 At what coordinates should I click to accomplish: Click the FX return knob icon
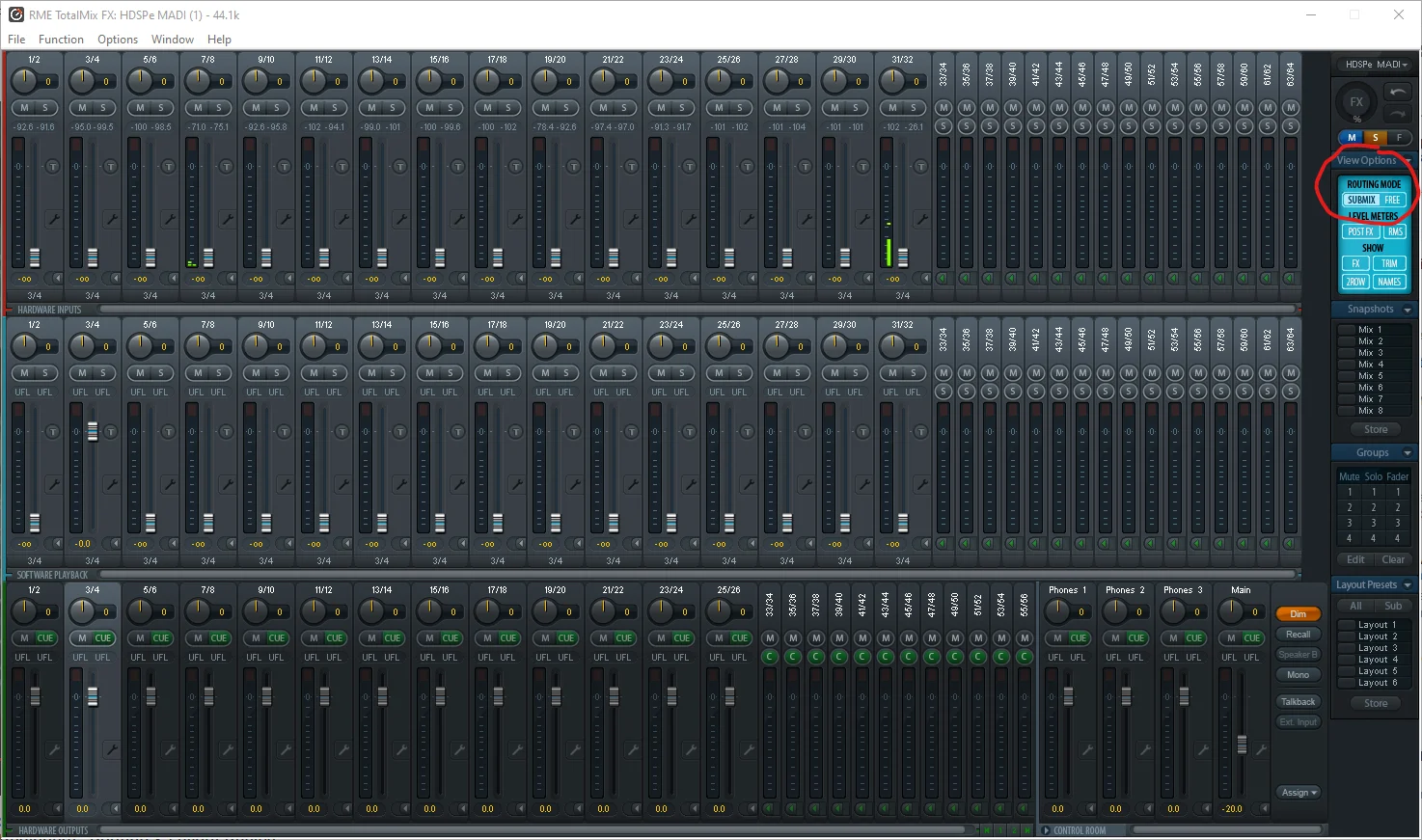pos(1356,101)
